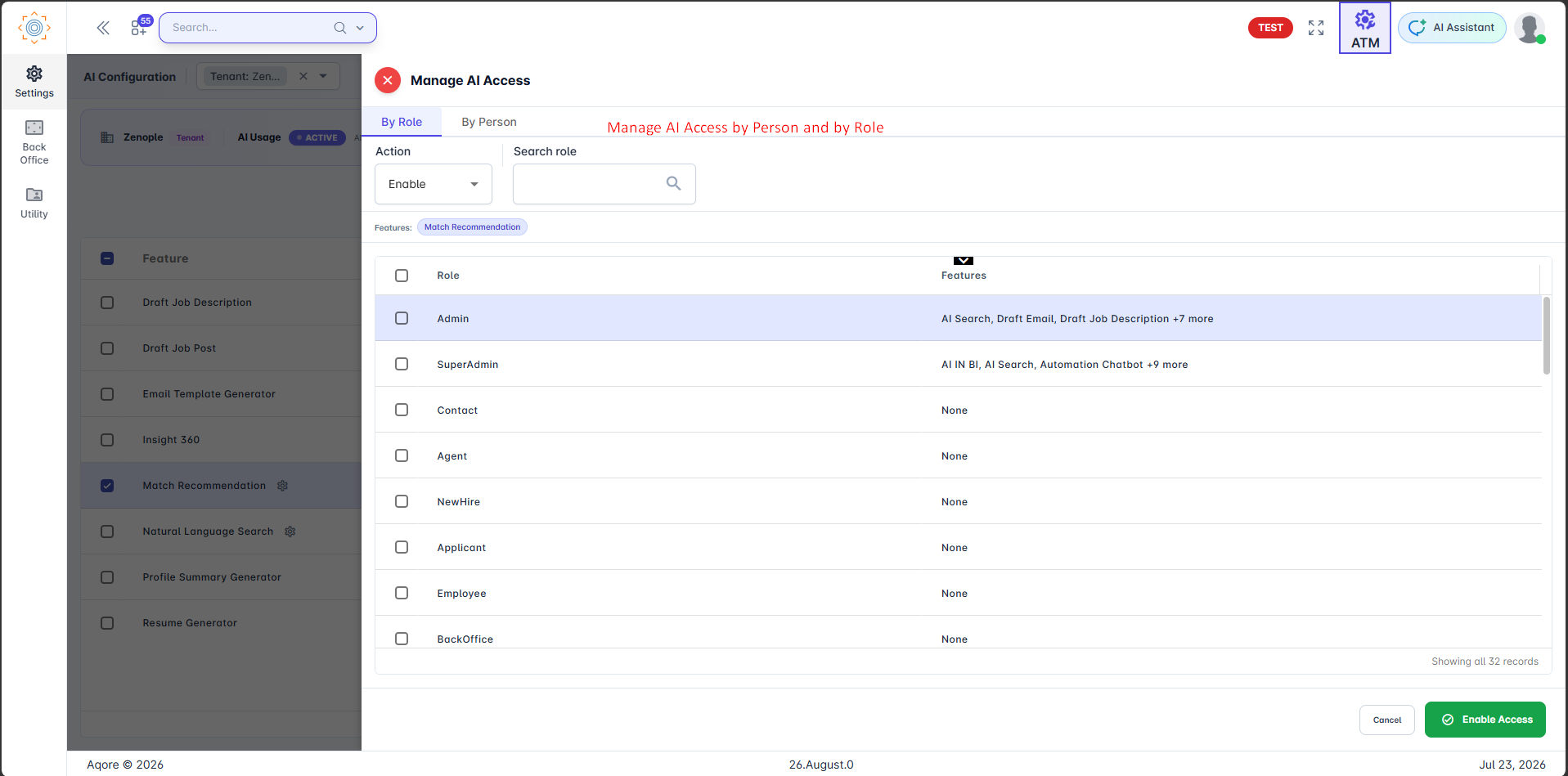Expand the Tenant selector dropdown arrow
The image size is (1568, 776).
[323, 76]
